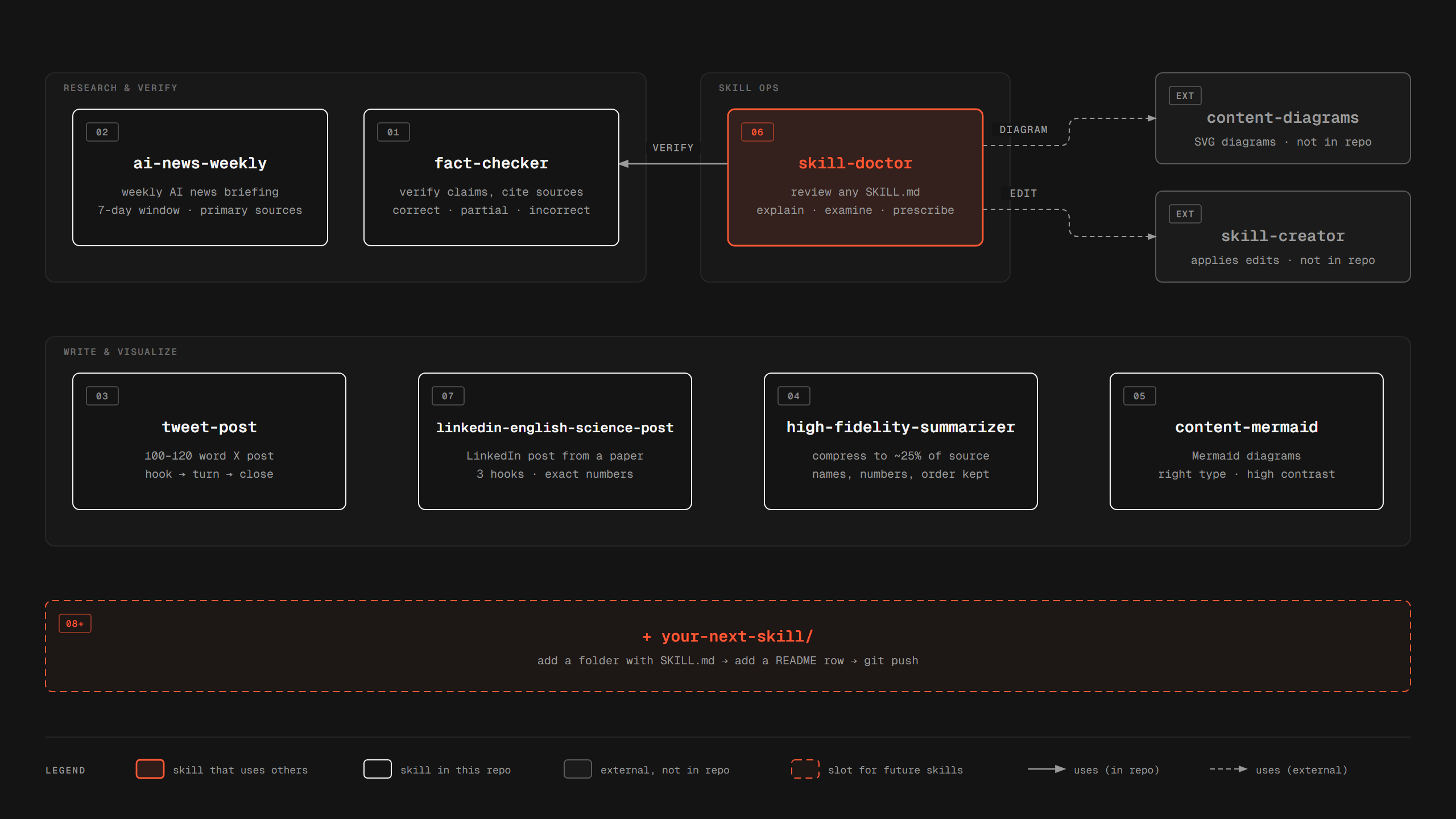Click the 05 badge on content-mermaid
This screenshot has width=1456, height=819.
[x=1139, y=396]
